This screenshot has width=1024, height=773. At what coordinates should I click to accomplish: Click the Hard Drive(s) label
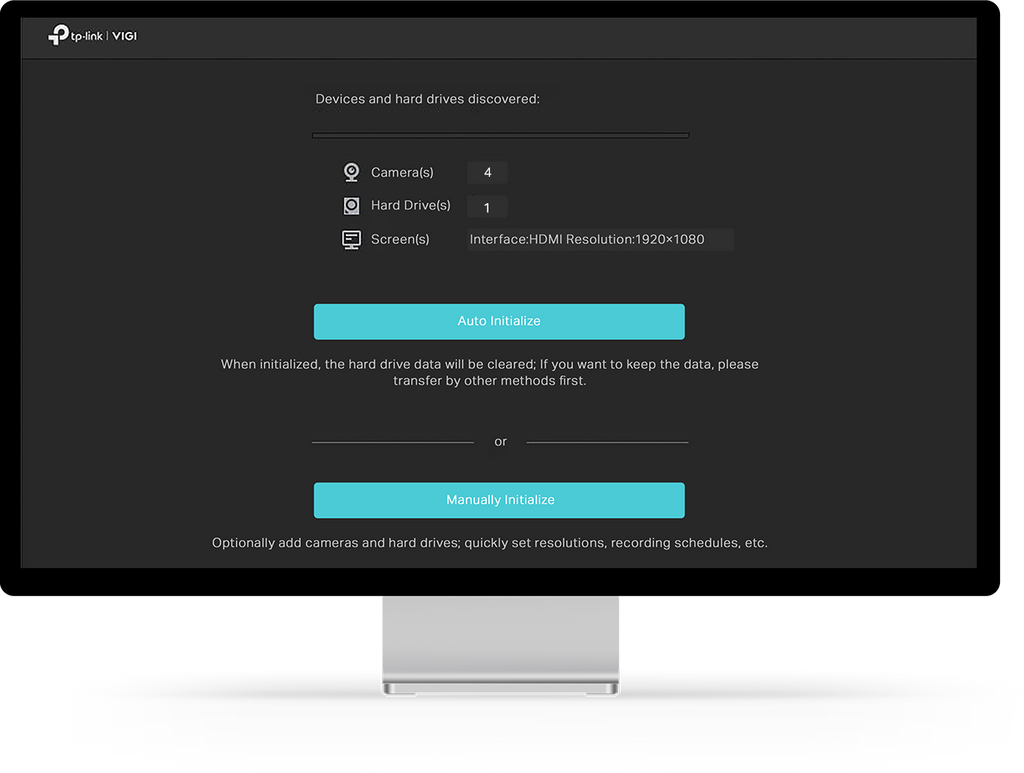(x=411, y=206)
